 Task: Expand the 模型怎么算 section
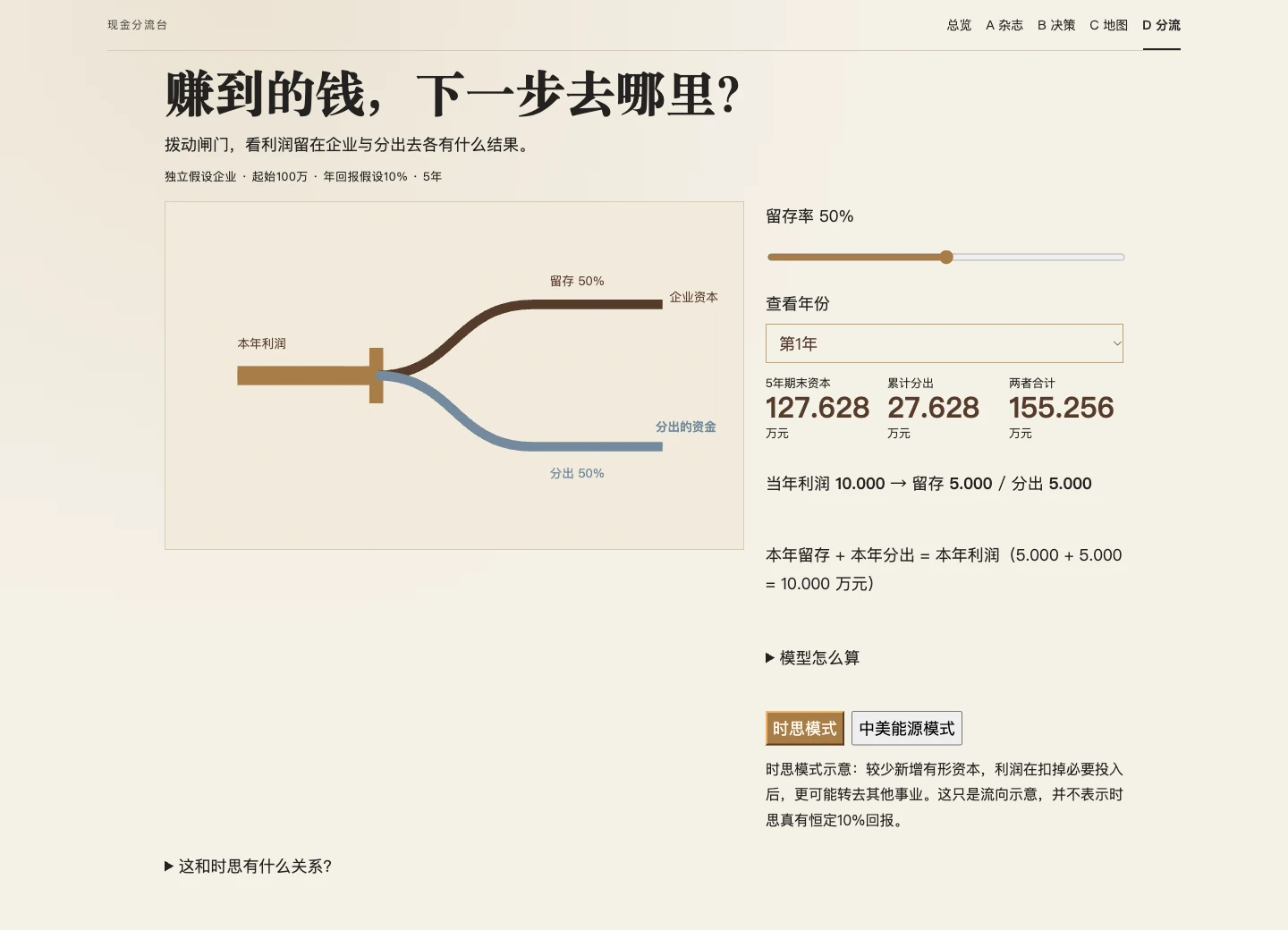point(812,657)
